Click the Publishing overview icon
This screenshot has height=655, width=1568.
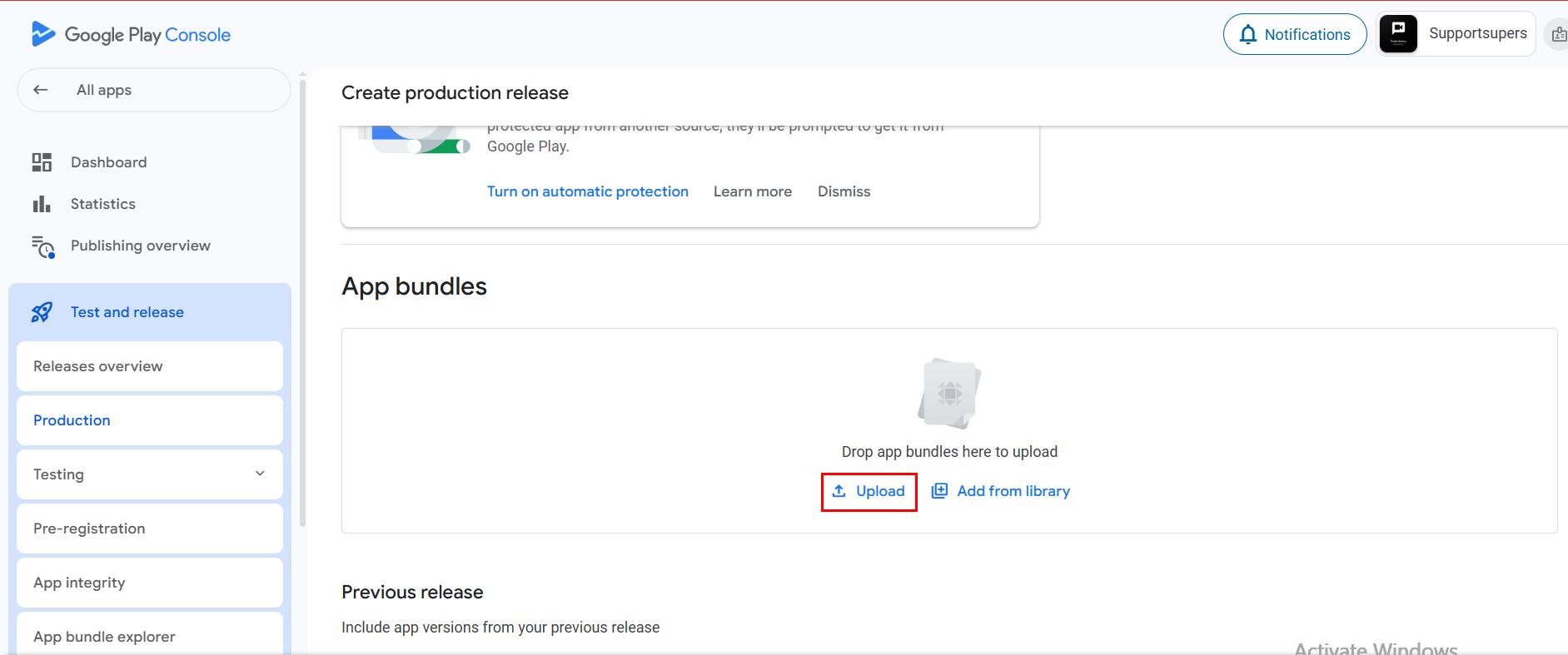click(42, 246)
